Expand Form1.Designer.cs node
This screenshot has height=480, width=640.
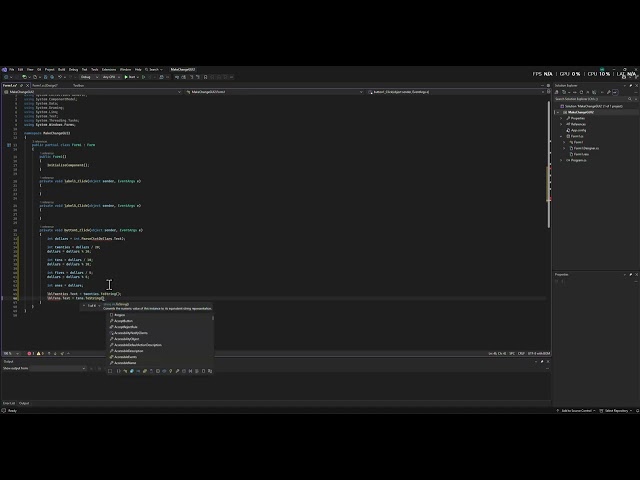564,148
